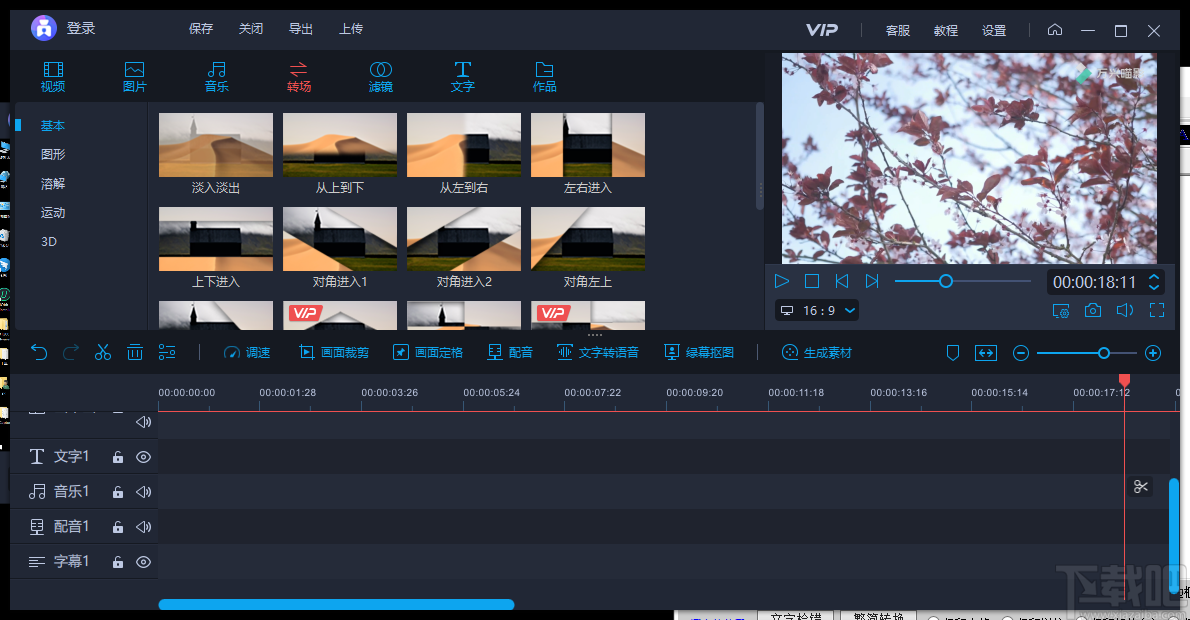1190x620 pixels.
Task: Open the 调速 speed tool
Action: (247, 353)
